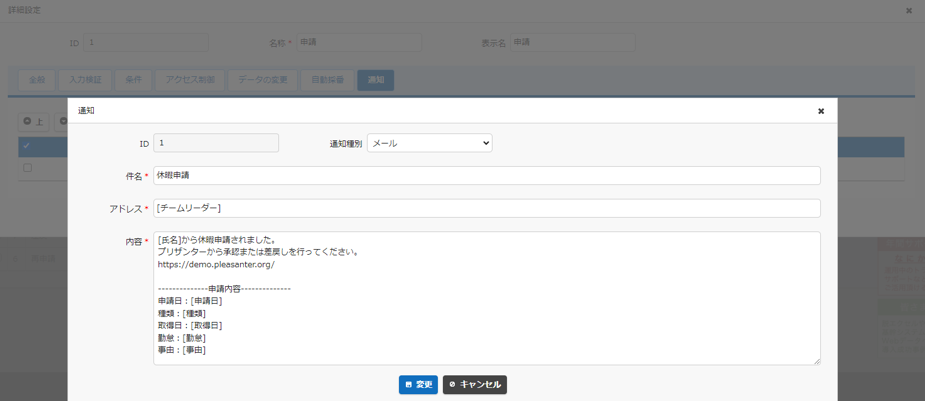Image resolution: width=925 pixels, height=401 pixels.
Task: Focus the アドレス field with [チームリーダー]
Action: 486,208
